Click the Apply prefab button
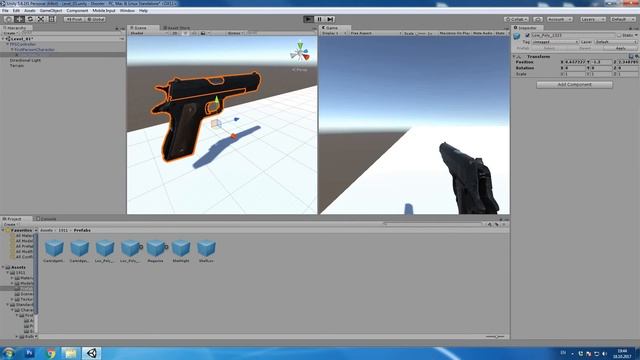Screen dimensions: 640x360 click(620, 48)
